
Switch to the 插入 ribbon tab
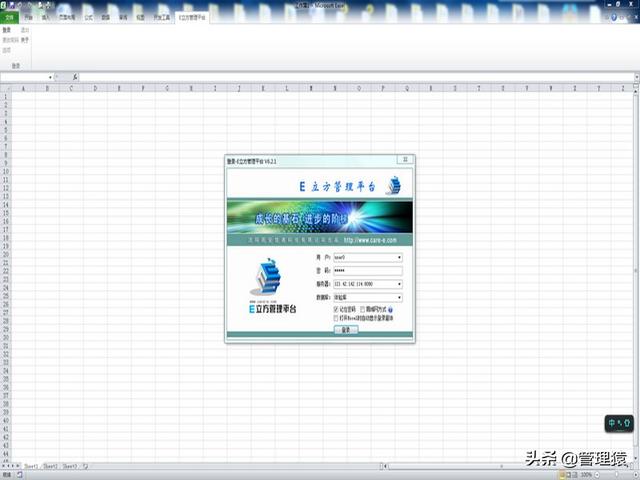pos(45,18)
